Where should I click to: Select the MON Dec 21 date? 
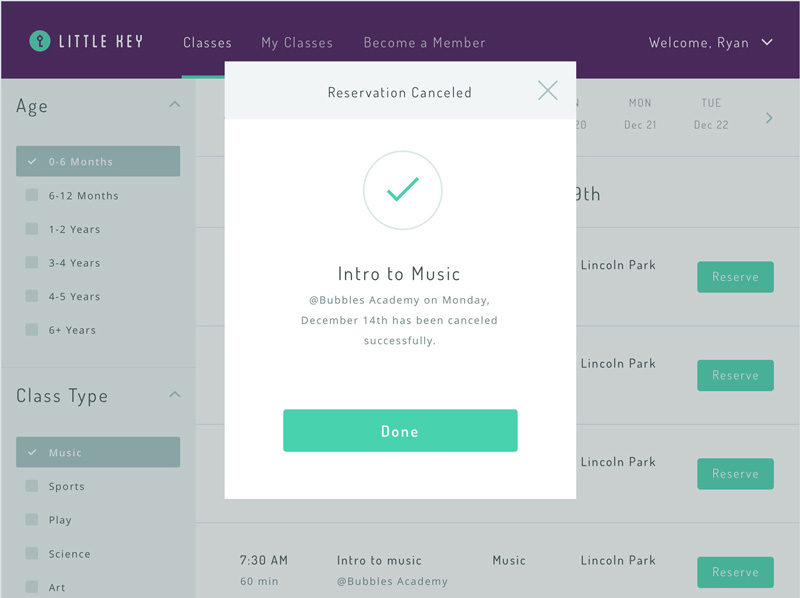640,114
